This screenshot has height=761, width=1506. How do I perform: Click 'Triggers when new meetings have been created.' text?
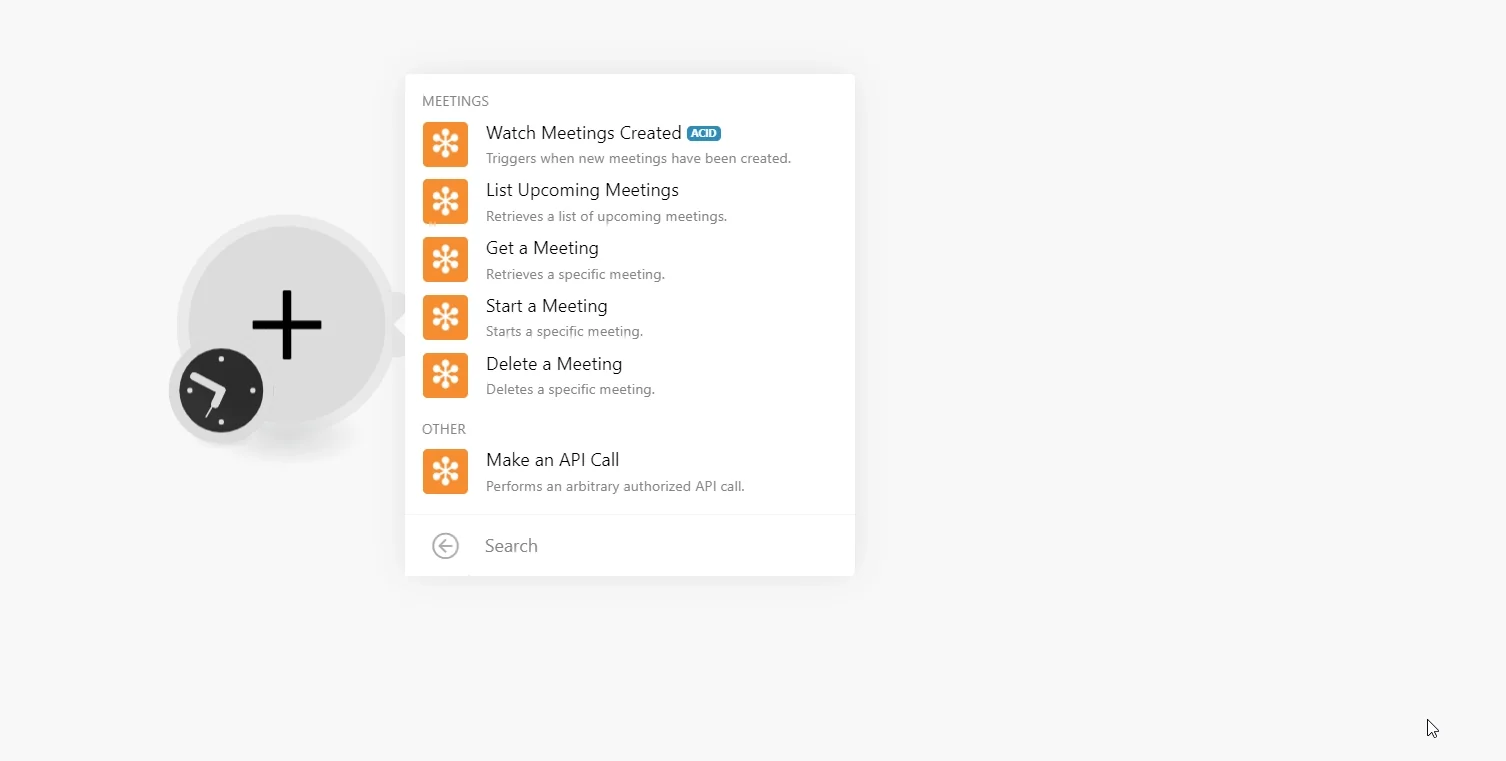point(638,158)
